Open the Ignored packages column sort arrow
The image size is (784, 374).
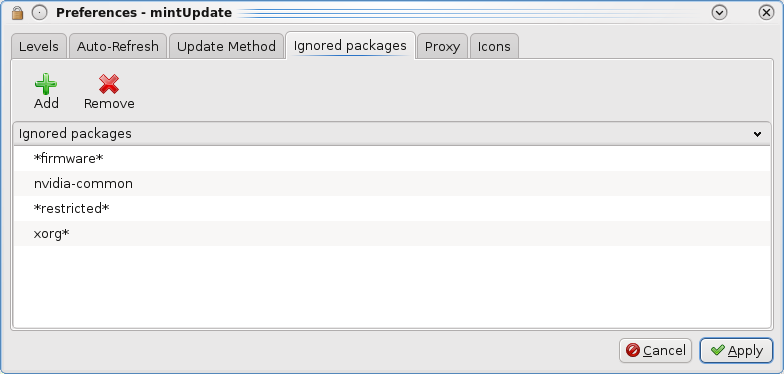coord(757,134)
